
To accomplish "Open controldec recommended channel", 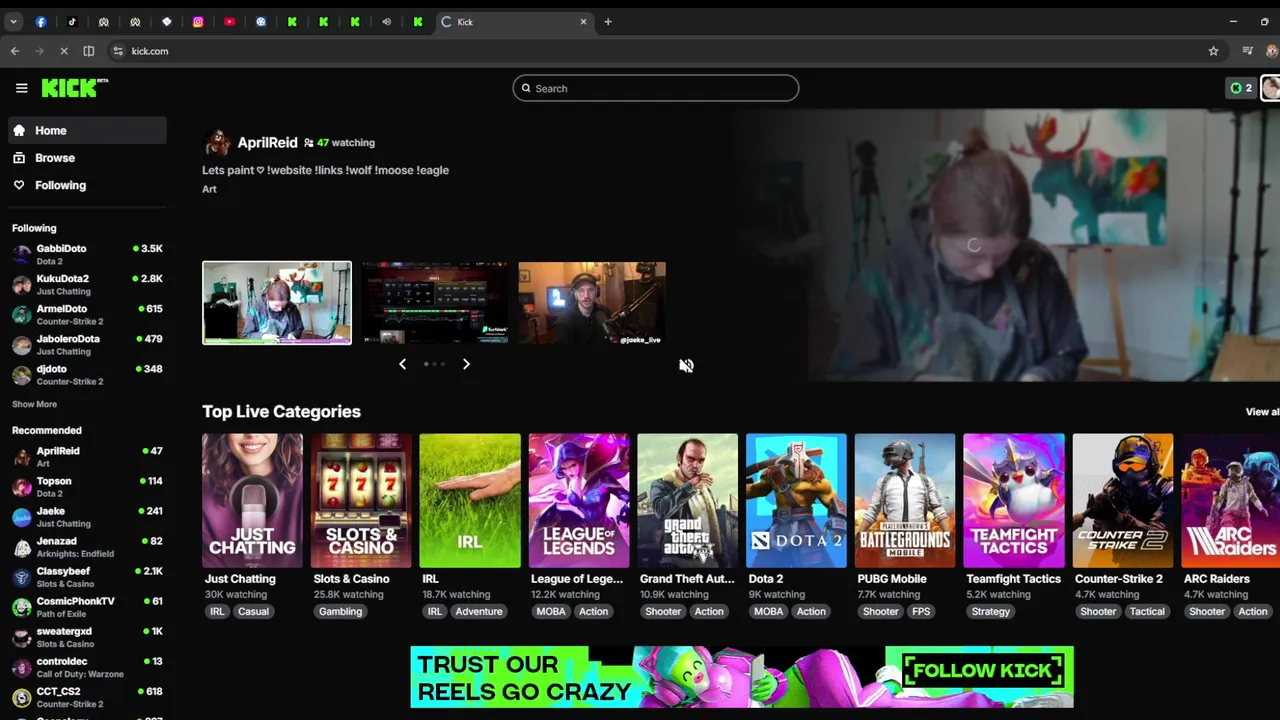I will pos(86,666).
